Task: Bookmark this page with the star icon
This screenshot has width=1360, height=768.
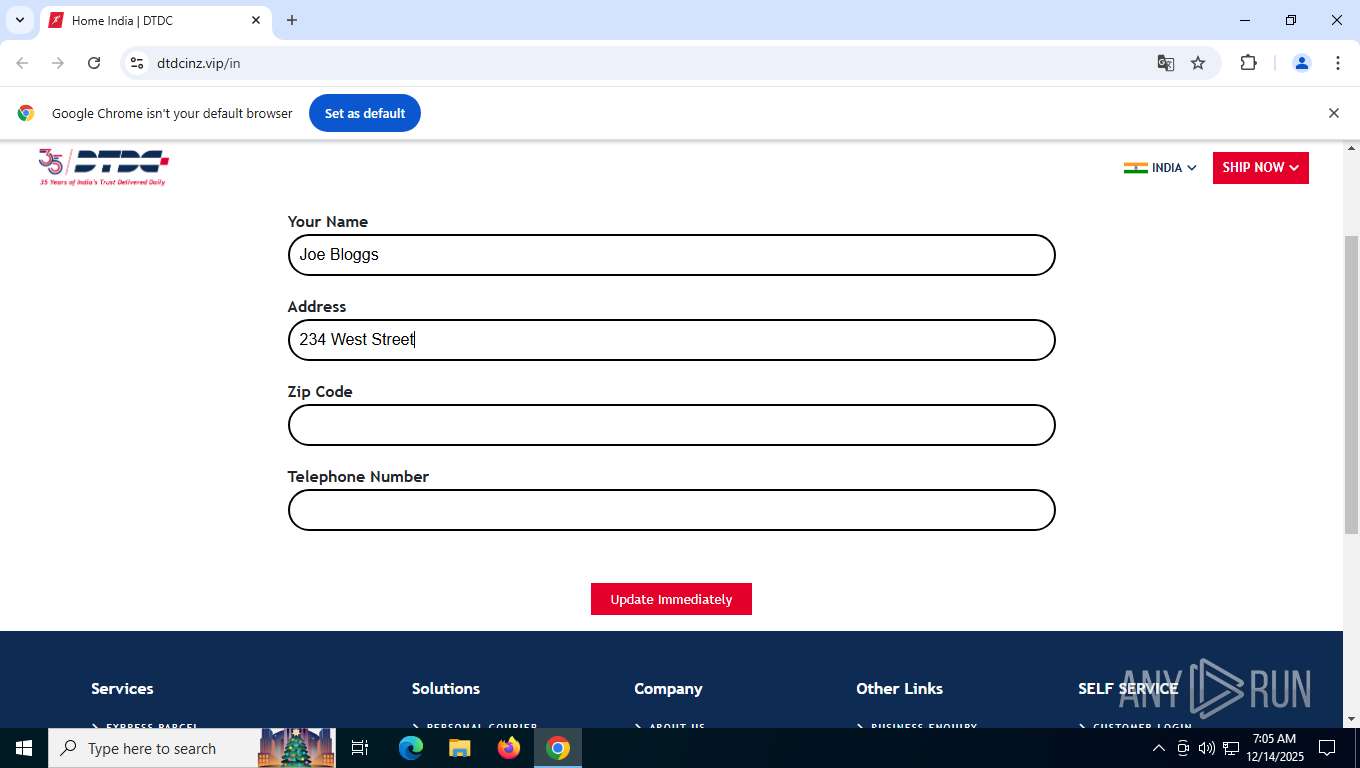Action: pyautogui.click(x=1198, y=63)
